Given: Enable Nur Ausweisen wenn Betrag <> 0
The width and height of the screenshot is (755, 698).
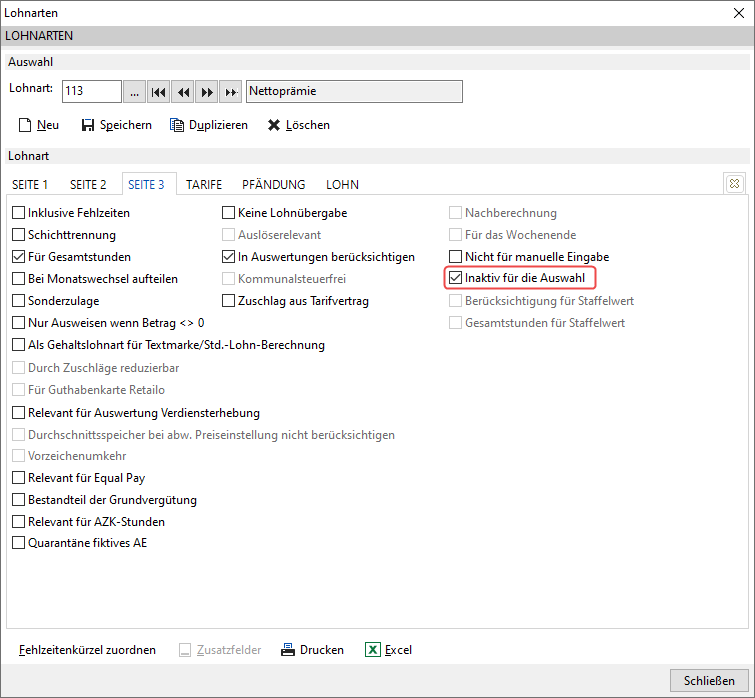Looking at the screenshot, I should point(18,323).
